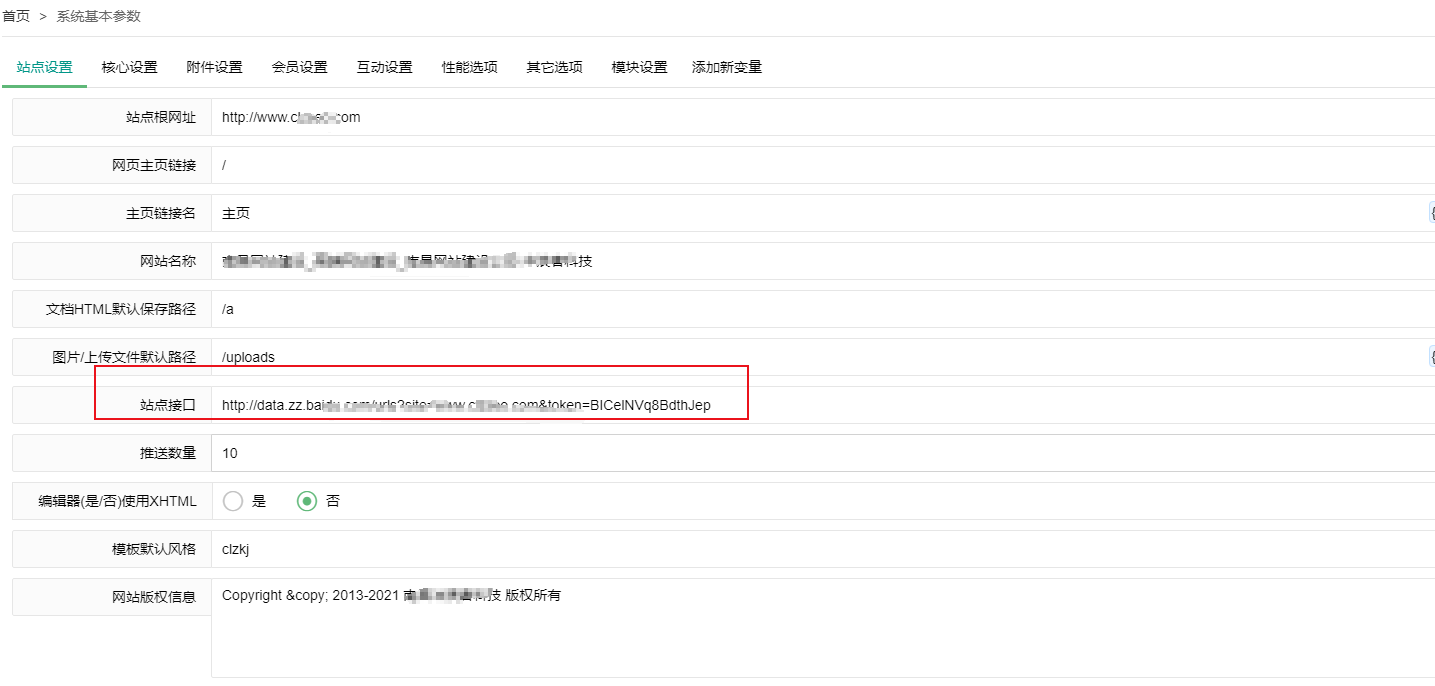The image size is (1435, 686).
Task: Select the 互动设置 tab
Action: [x=384, y=67]
